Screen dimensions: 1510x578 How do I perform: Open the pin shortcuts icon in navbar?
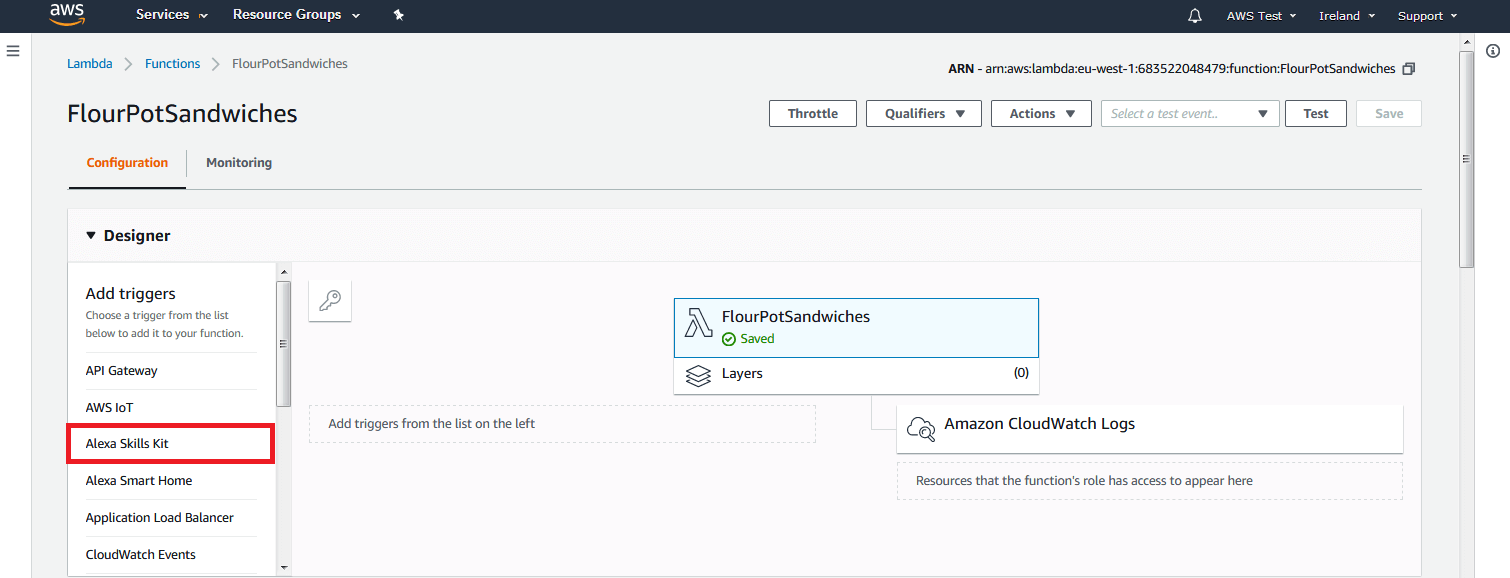click(x=398, y=15)
